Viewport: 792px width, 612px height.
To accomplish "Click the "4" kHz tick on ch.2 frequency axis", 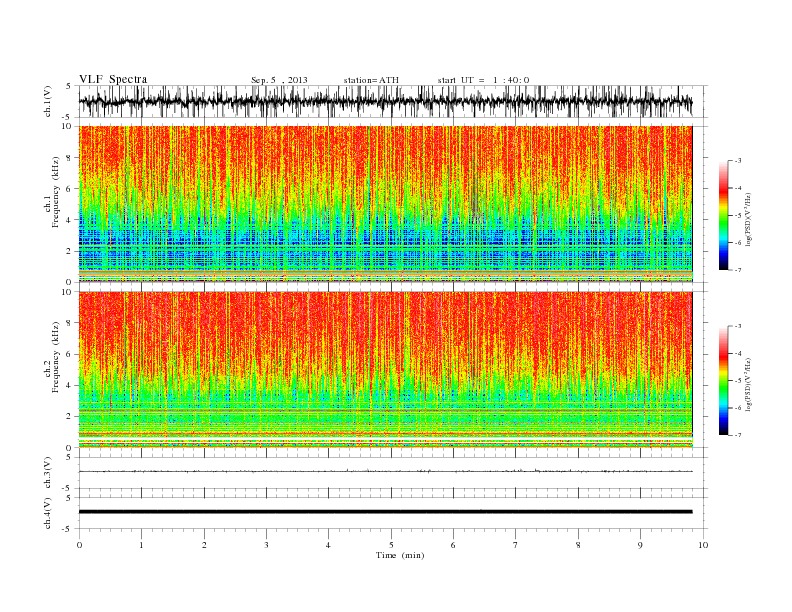I will [69, 386].
